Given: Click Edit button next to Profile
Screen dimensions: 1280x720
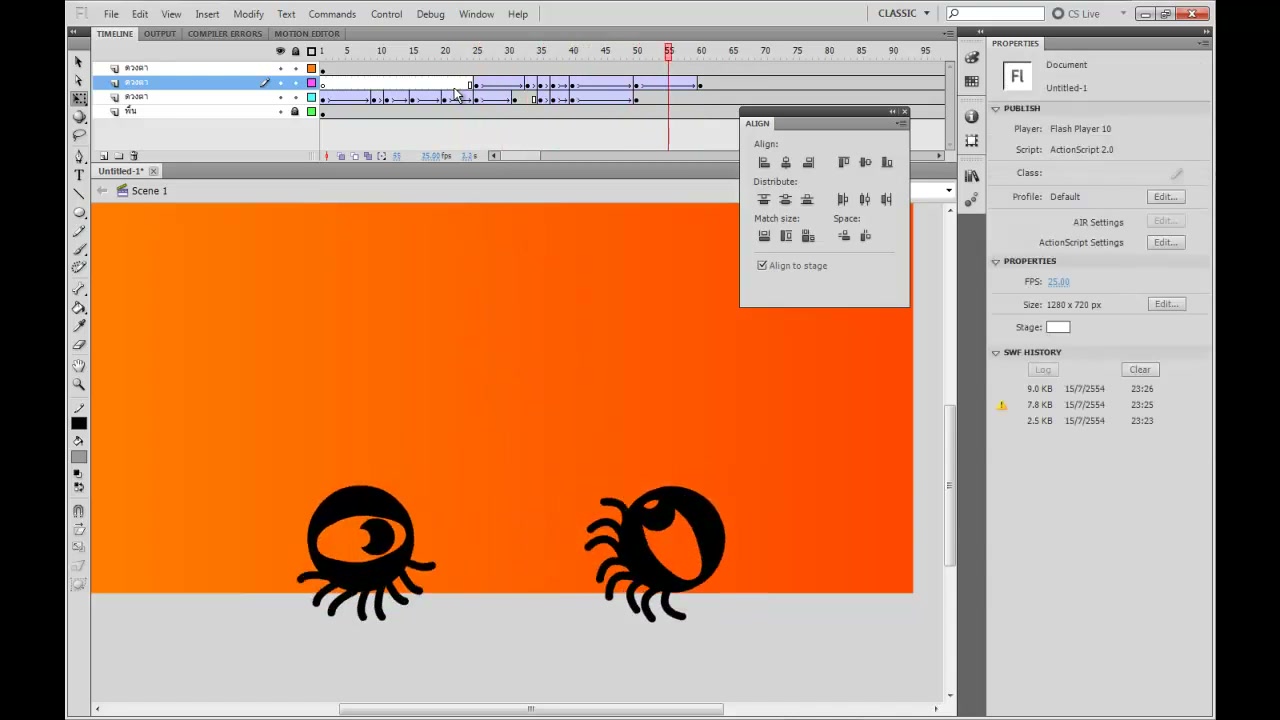Looking at the screenshot, I should click(1166, 197).
